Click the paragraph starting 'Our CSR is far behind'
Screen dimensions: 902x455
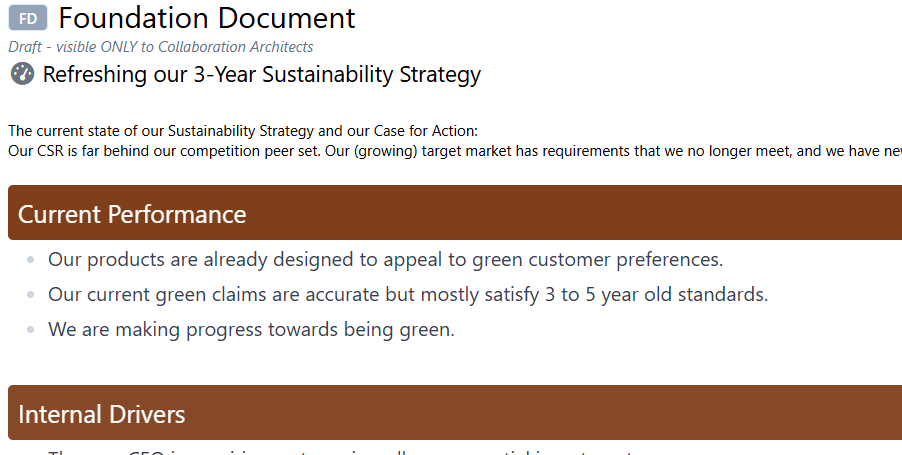pyautogui.click(x=455, y=151)
